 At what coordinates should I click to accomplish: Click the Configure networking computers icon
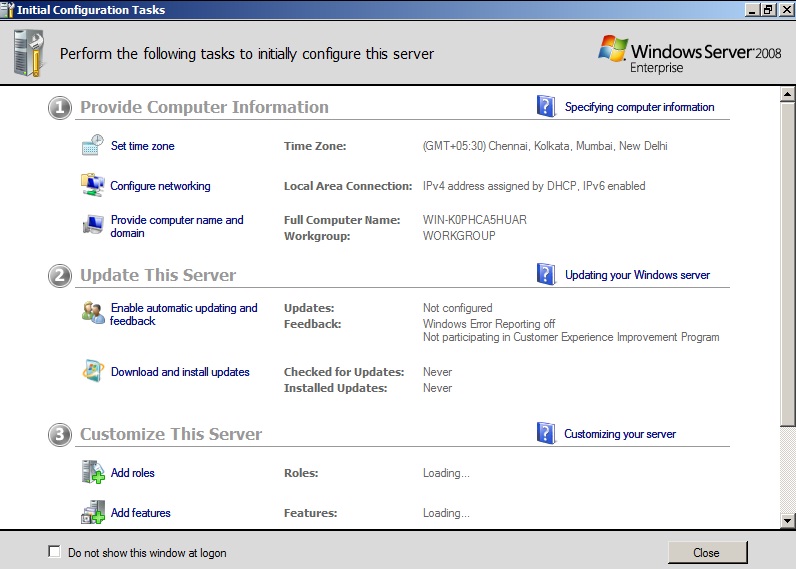pyautogui.click(x=92, y=186)
